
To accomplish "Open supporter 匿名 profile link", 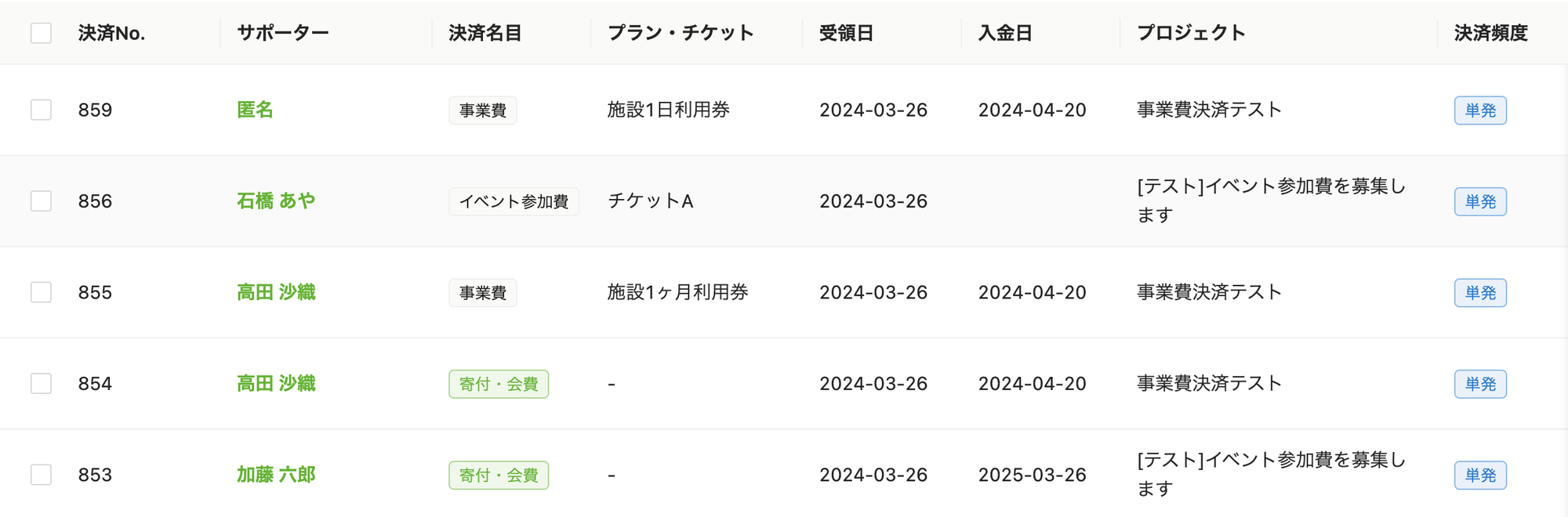I will click(255, 110).
